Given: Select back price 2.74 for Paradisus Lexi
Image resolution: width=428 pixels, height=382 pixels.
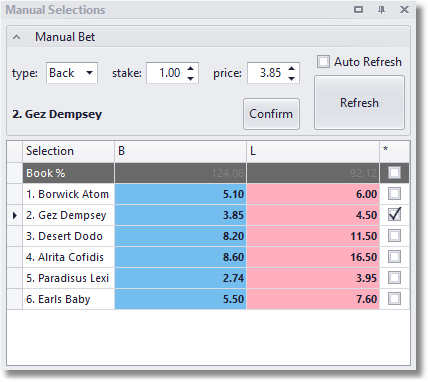Looking at the screenshot, I should point(180,278).
